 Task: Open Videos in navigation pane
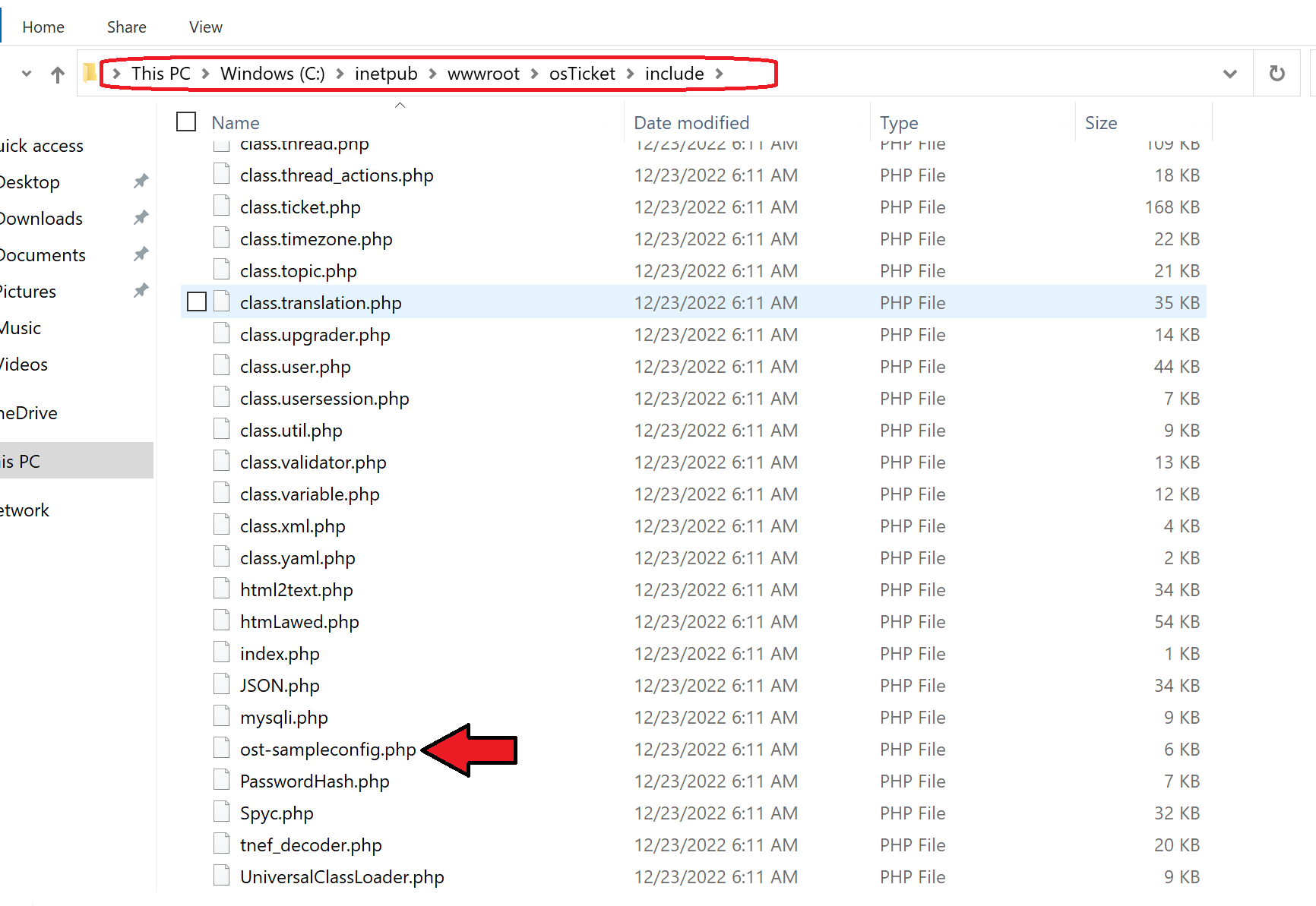click(24, 365)
